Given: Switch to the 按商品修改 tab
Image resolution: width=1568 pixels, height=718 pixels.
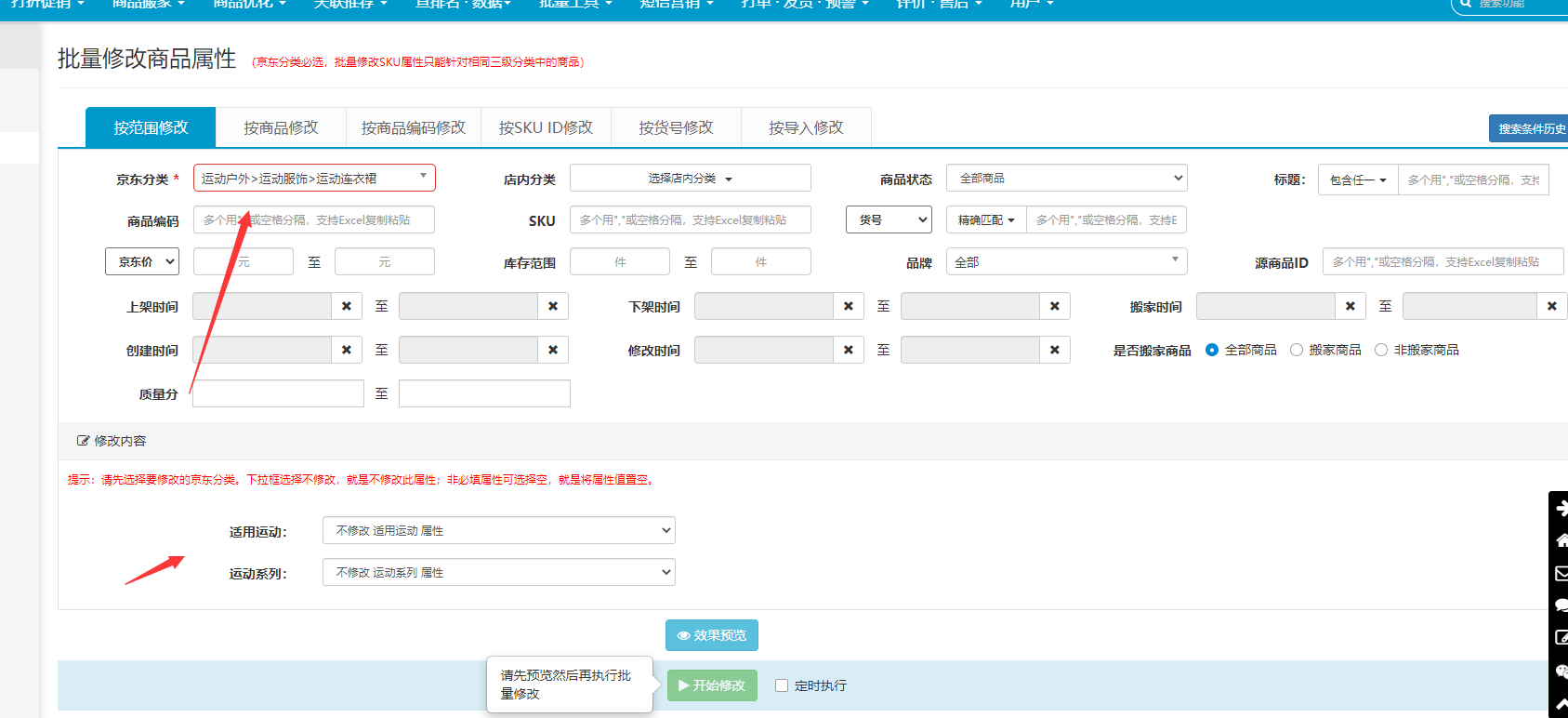Looking at the screenshot, I should [281, 127].
